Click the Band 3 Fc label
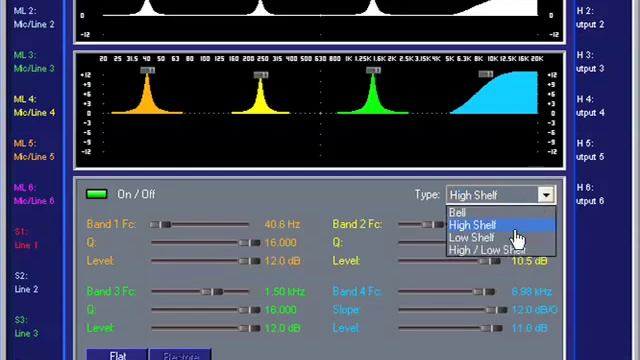 pos(111,291)
